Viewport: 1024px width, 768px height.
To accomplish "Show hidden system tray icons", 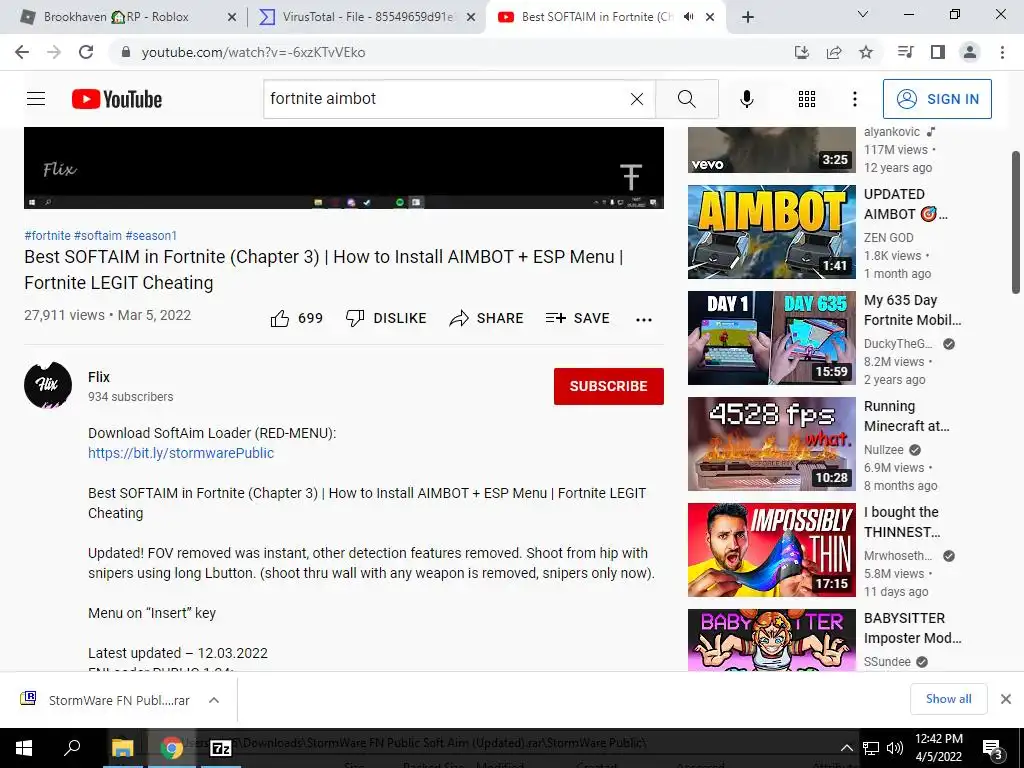I will pyautogui.click(x=846, y=748).
